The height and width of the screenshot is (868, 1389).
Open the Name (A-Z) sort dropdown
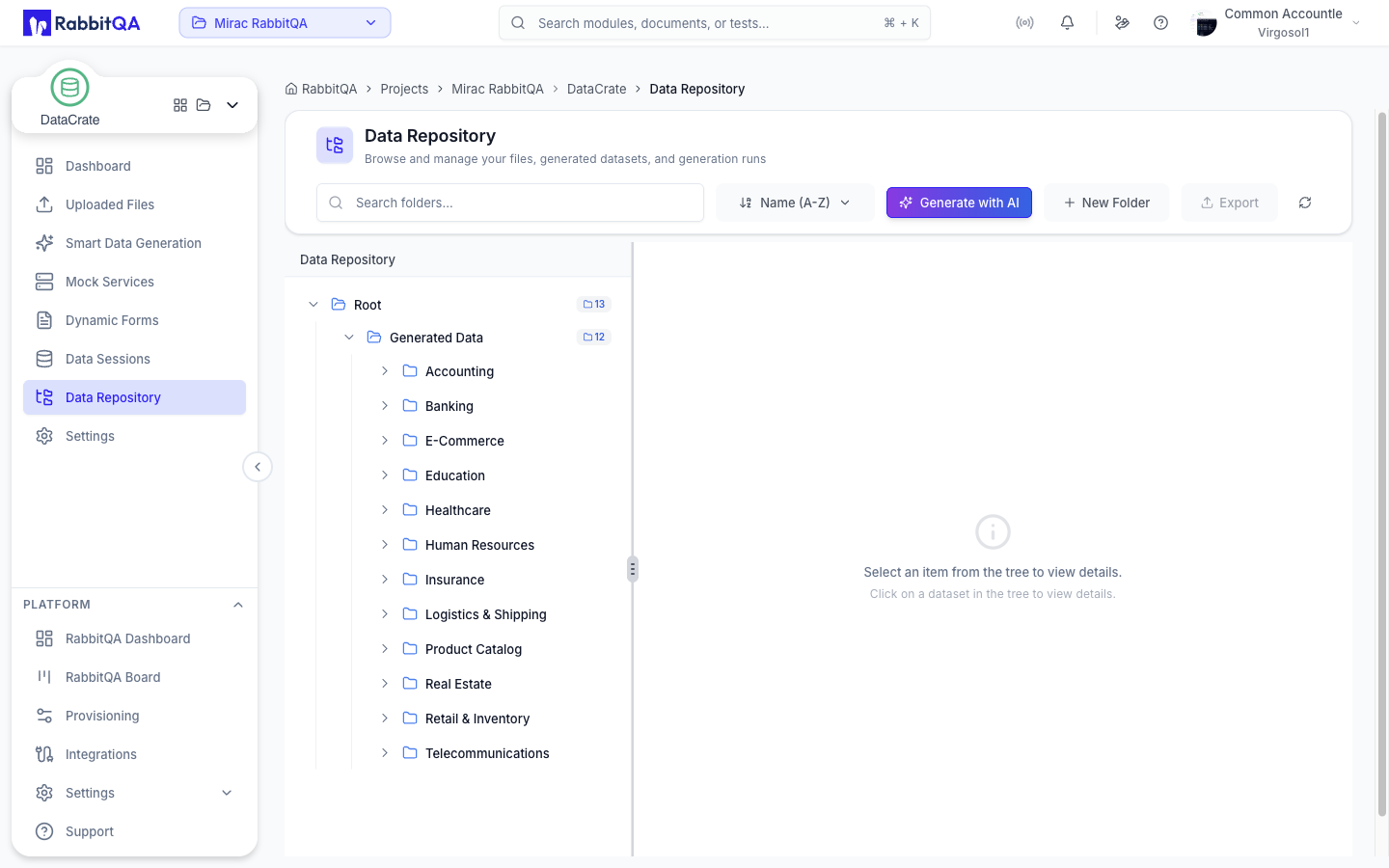(795, 203)
